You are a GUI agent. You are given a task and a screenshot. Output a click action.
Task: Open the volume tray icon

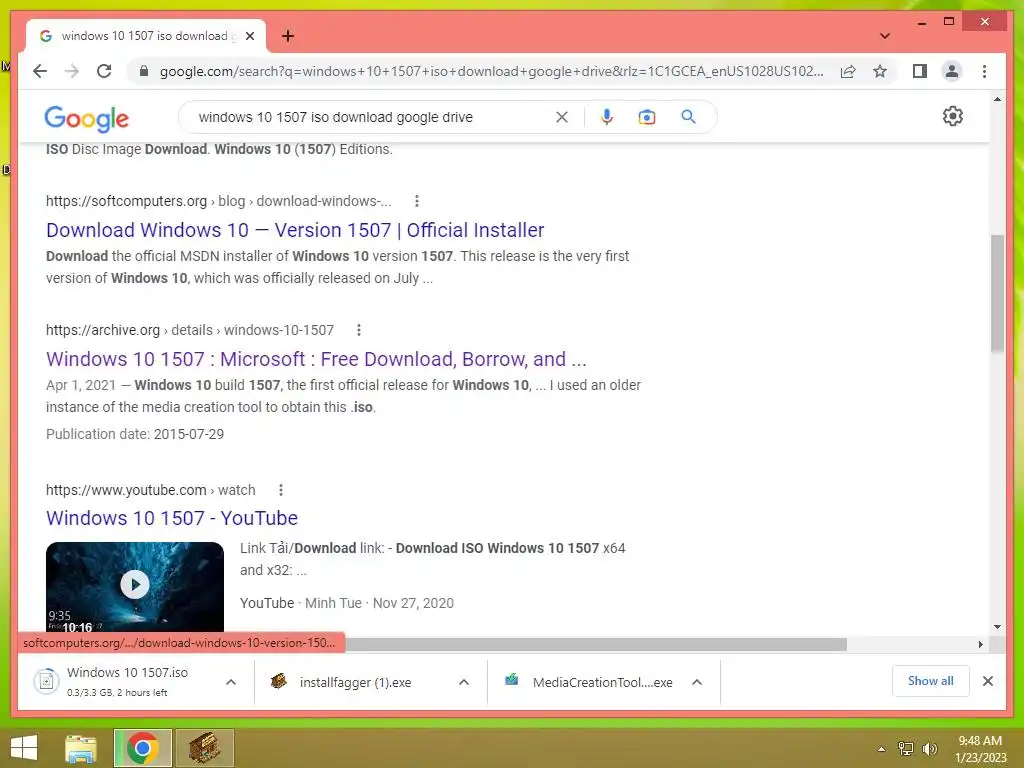click(x=930, y=749)
